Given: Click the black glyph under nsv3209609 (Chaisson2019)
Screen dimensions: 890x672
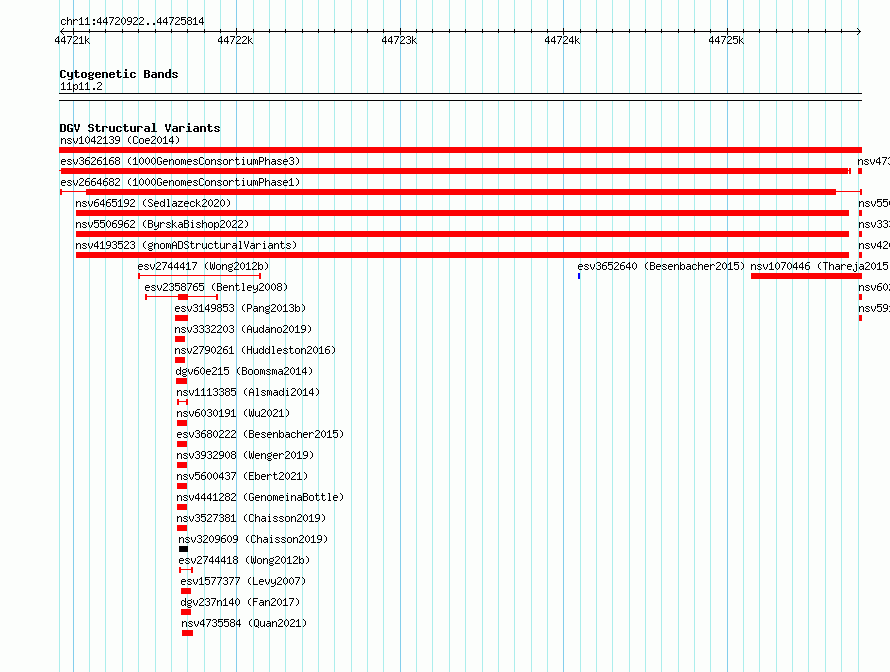Looking at the screenshot, I should (x=183, y=549).
